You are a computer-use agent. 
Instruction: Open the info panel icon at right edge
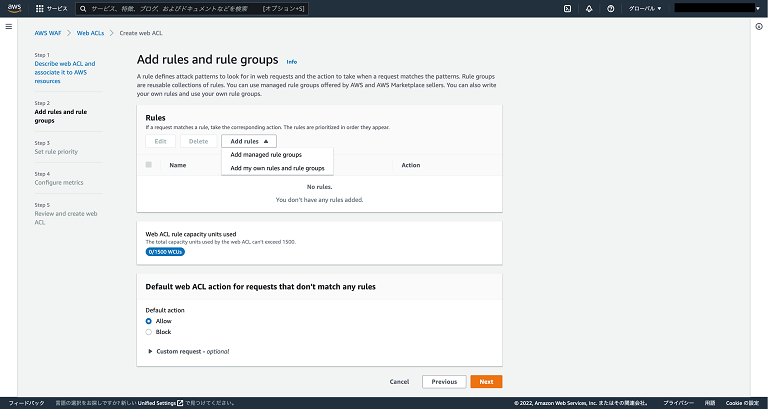click(758, 26)
